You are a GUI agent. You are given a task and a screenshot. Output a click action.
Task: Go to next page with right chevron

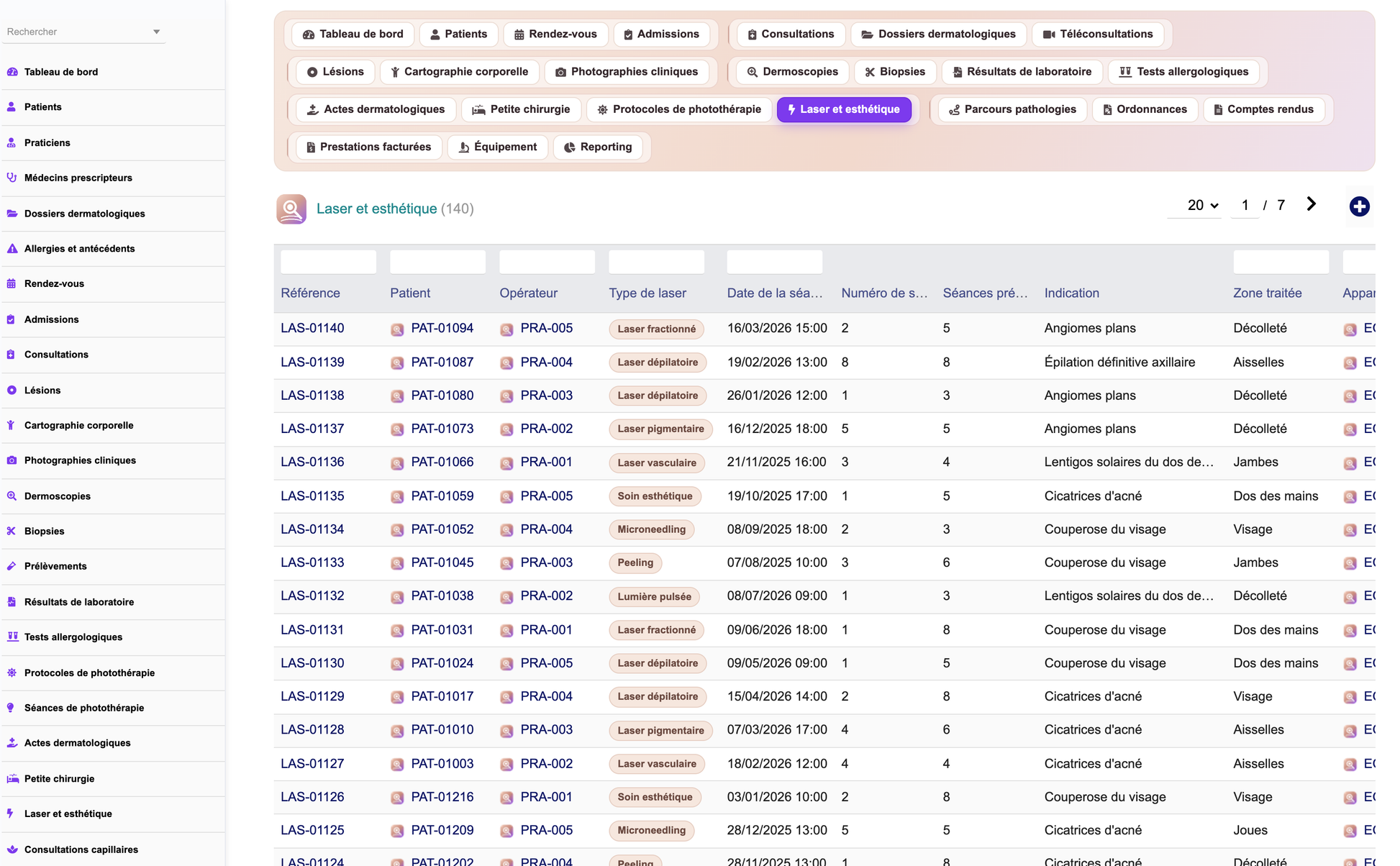[1312, 205]
